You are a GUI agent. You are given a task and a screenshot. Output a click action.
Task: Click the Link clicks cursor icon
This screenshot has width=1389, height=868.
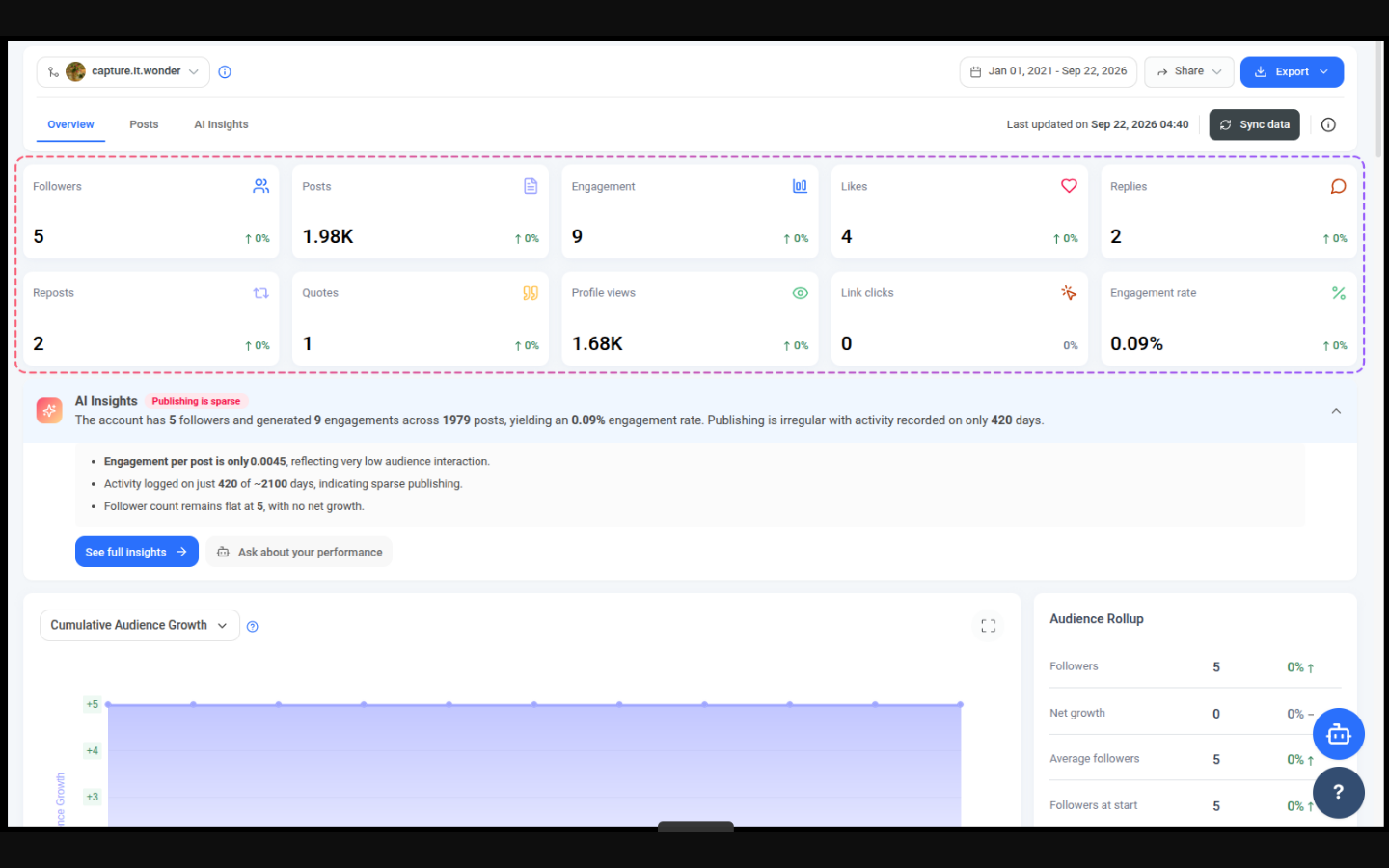point(1069,293)
